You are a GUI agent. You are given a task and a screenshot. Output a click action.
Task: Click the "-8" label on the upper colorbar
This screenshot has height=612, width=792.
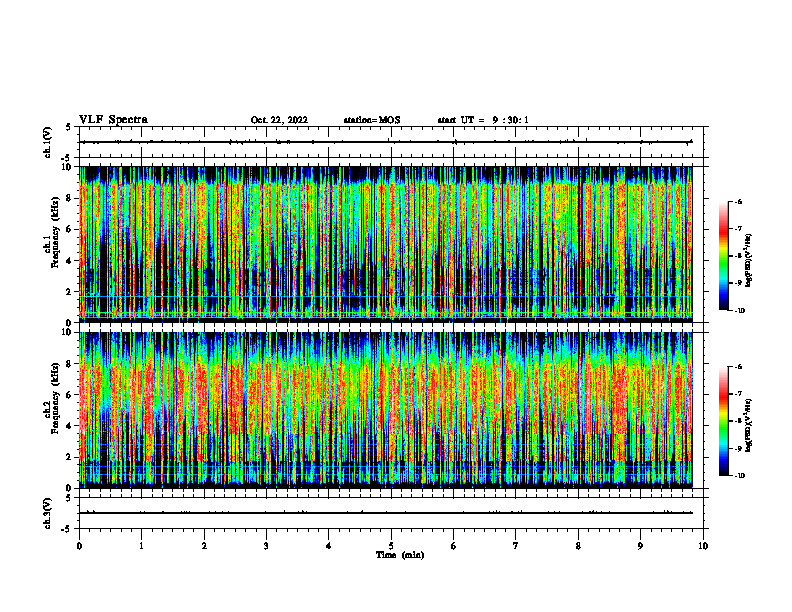[x=738, y=256]
